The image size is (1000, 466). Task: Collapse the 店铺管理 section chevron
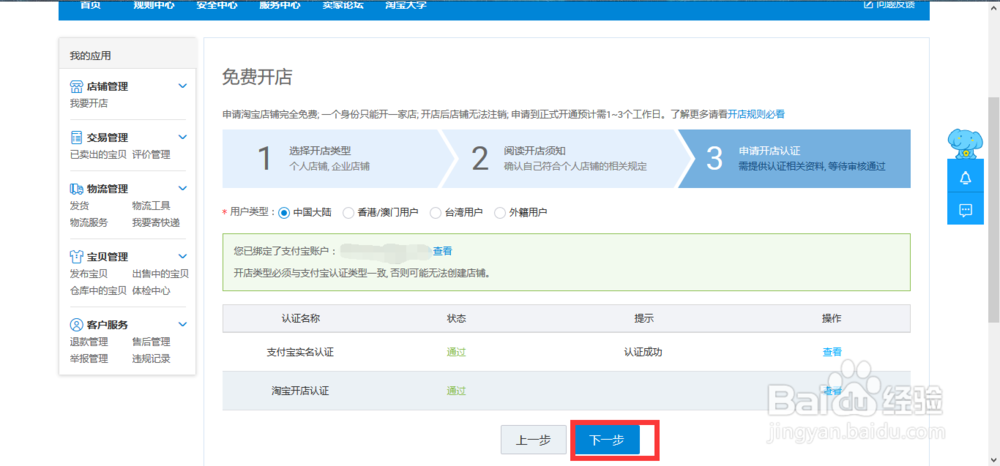[182, 86]
